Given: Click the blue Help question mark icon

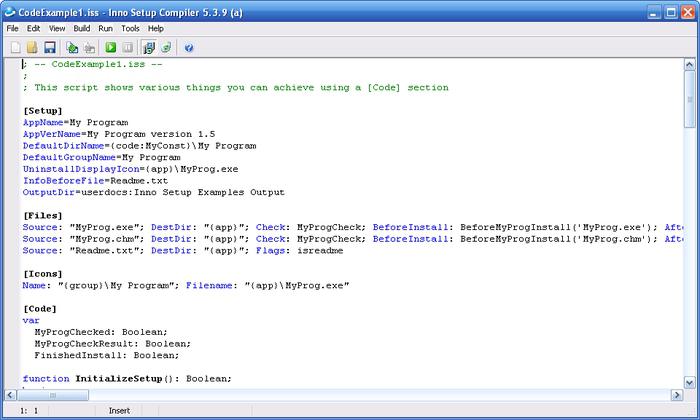Looking at the screenshot, I should (189, 48).
